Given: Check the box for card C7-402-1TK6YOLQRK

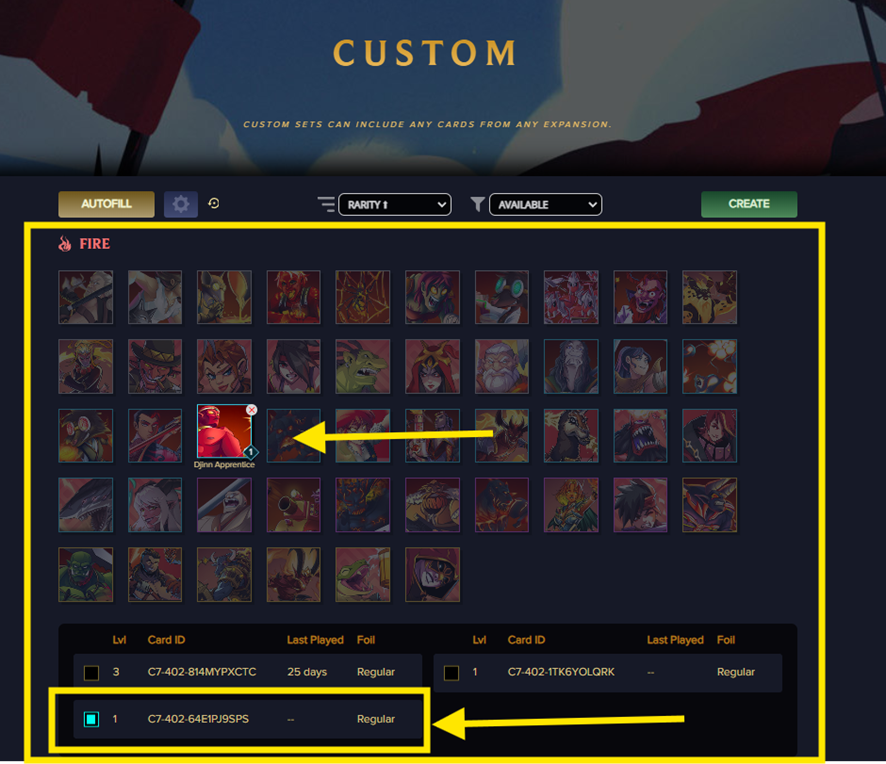Looking at the screenshot, I should point(451,673).
